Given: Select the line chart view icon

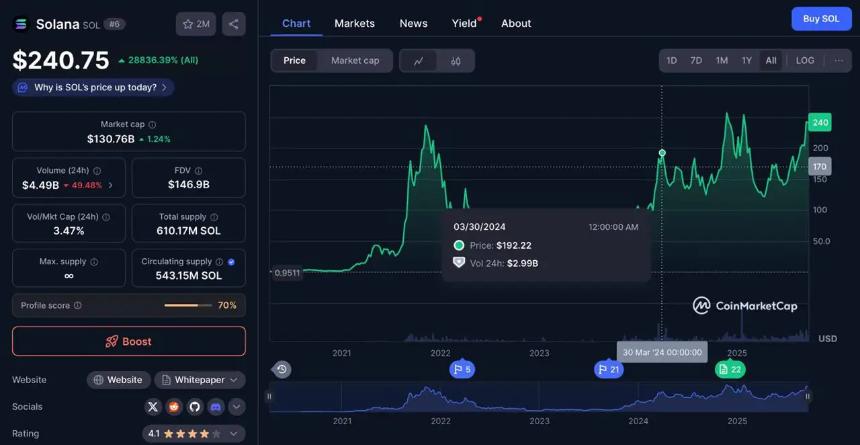Looking at the screenshot, I should click(418, 61).
